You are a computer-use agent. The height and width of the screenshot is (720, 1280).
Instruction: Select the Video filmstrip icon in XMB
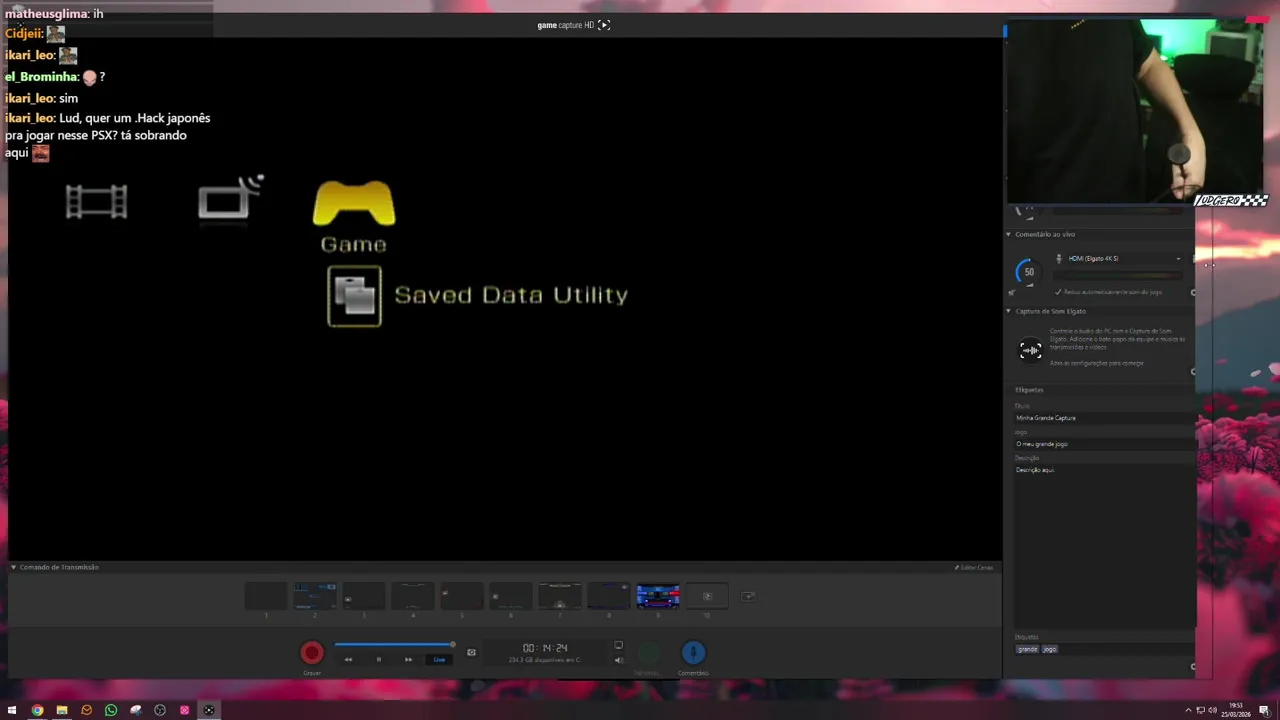coord(96,201)
